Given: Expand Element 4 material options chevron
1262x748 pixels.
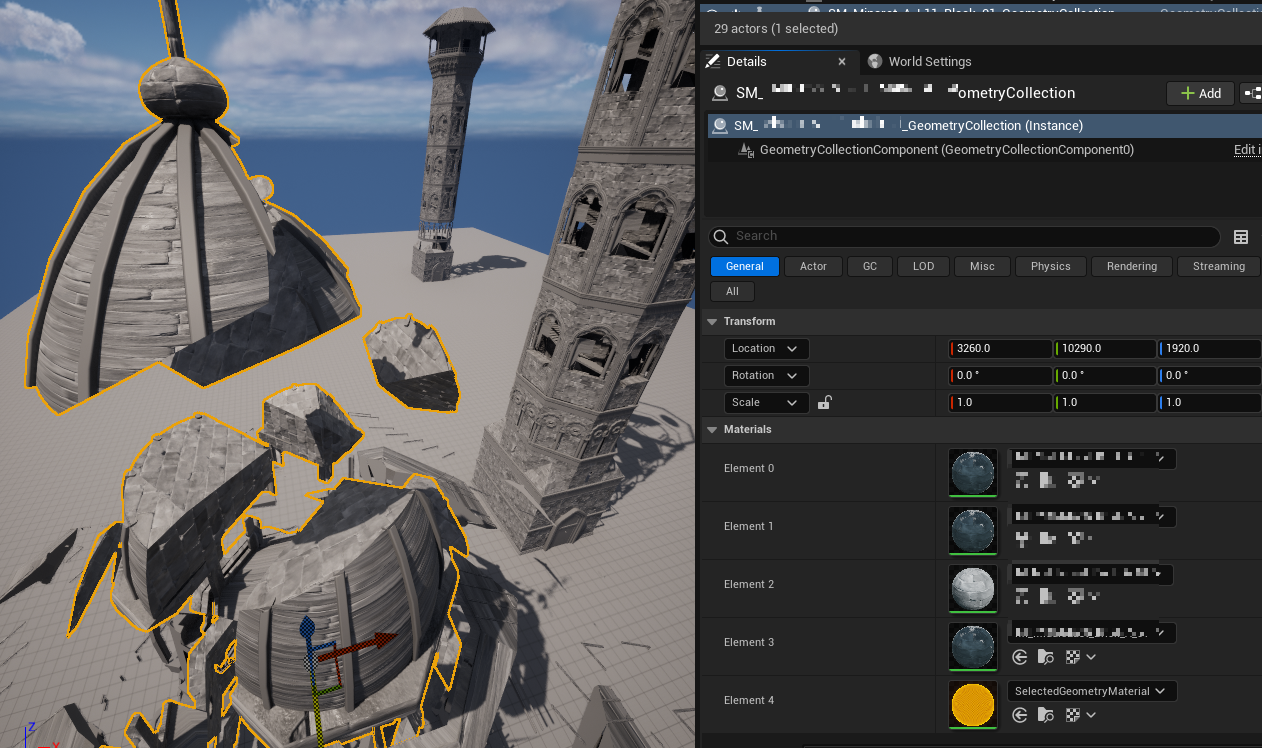Looking at the screenshot, I should pyautogui.click(x=1091, y=715).
